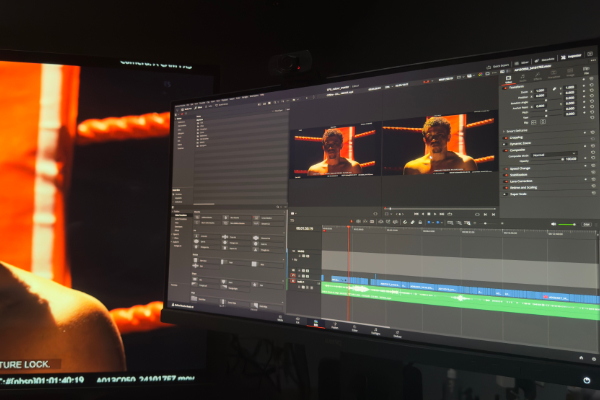Click the Flip Vertical icon
600x400 pixels.
tap(543, 121)
